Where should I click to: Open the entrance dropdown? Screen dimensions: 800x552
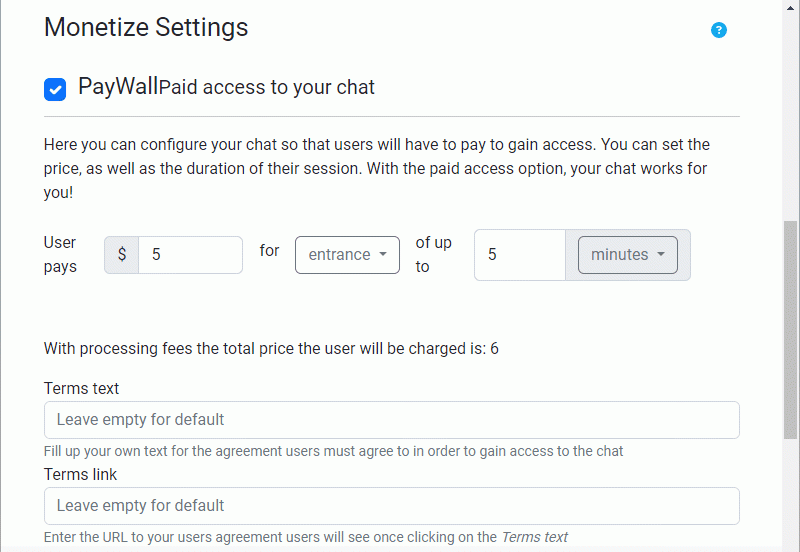[x=347, y=255]
